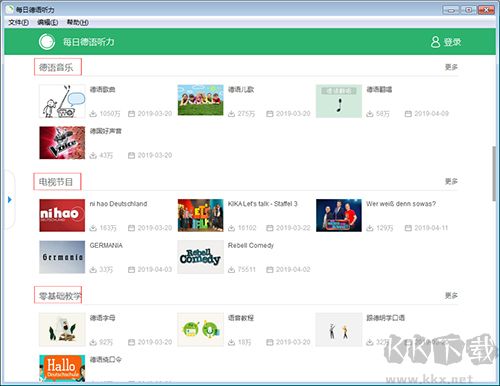
Task: Open the 语音教程 green icons thumbnail
Action: click(x=200, y=330)
